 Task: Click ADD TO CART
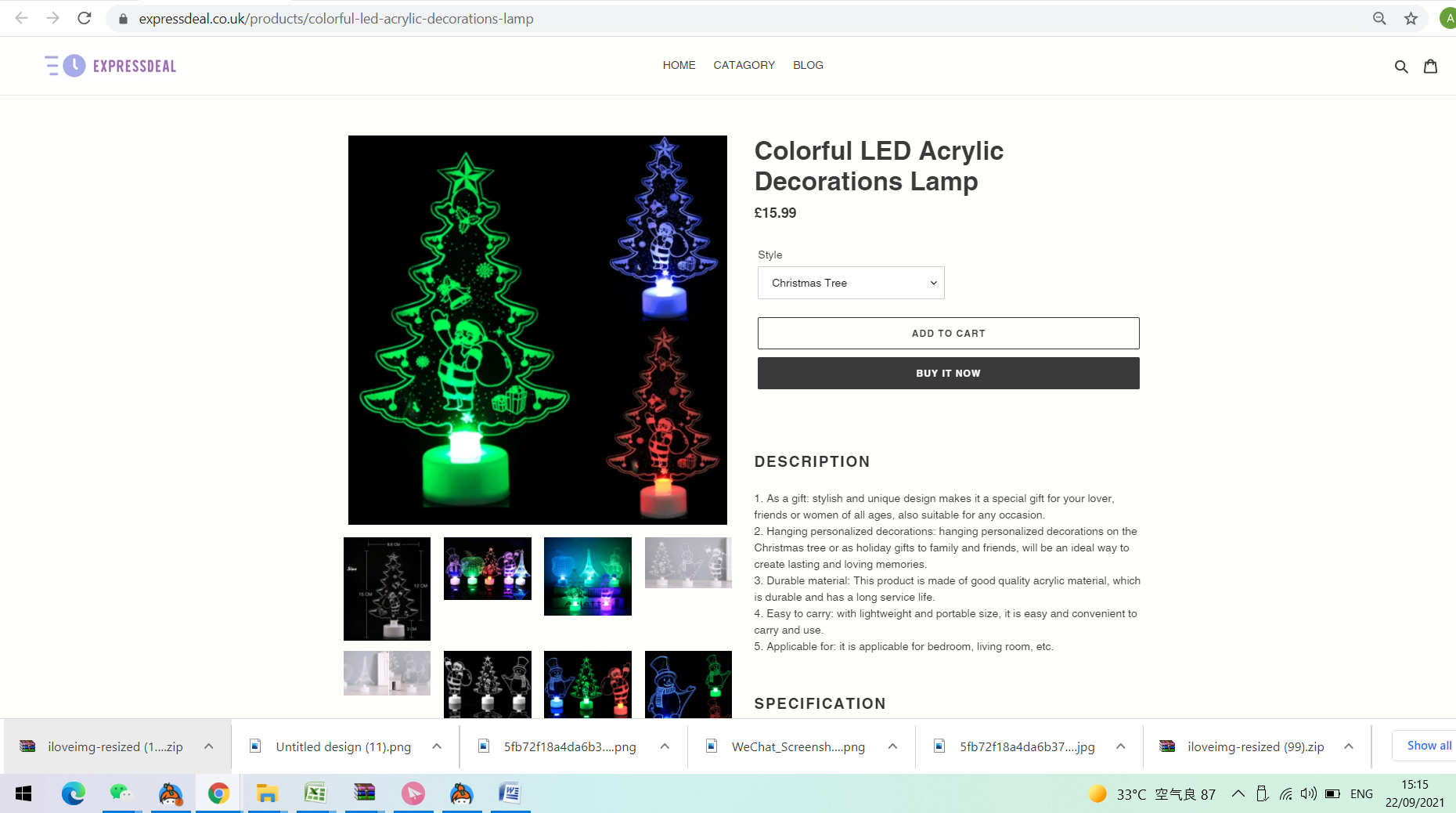click(x=948, y=333)
